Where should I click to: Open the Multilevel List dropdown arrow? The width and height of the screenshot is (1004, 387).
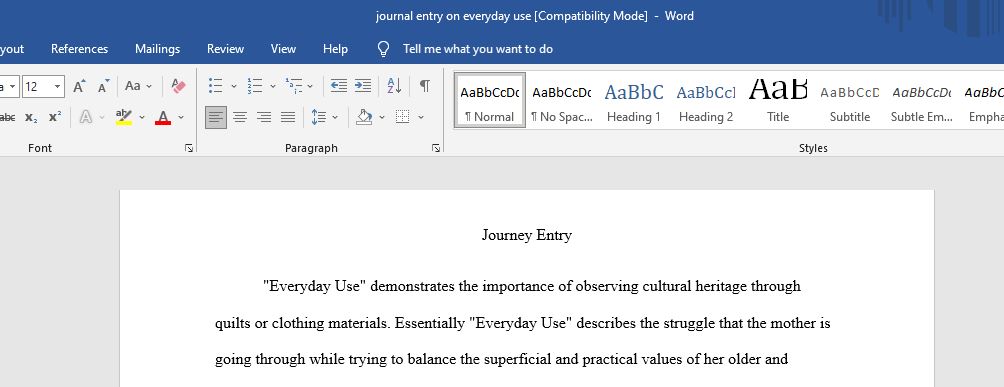(x=311, y=86)
